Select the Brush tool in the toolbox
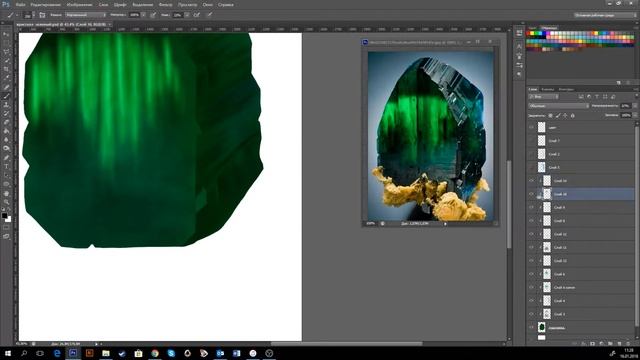Viewport: 640px width, 360px height. pyautogui.click(x=6, y=96)
